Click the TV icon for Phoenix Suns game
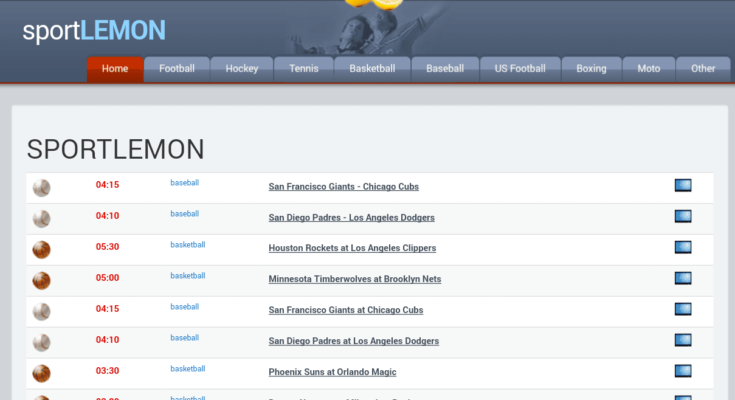The image size is (735, 400). tap(683, 371)
